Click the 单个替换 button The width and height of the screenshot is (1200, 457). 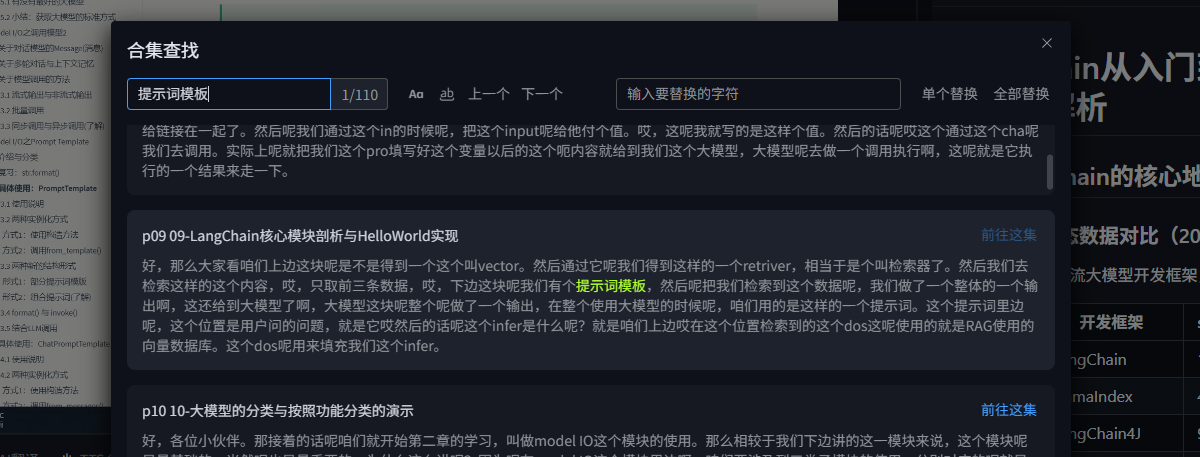(950, 94)
